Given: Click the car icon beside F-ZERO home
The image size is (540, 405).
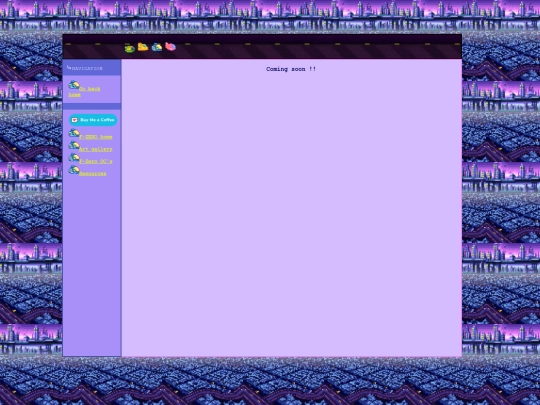Looking at the screenshot, I should [74, 133].
